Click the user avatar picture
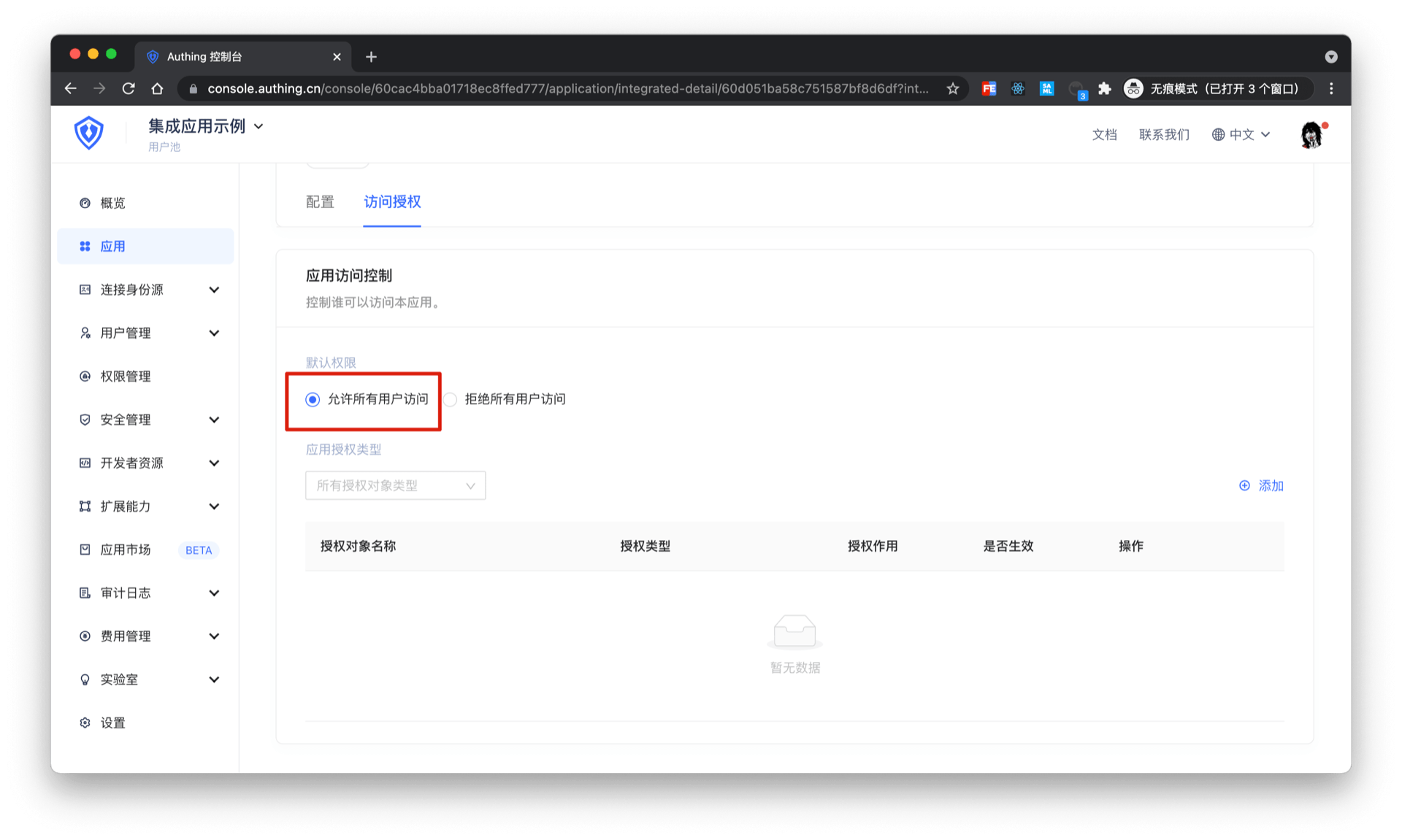 tap(1311, 135)
